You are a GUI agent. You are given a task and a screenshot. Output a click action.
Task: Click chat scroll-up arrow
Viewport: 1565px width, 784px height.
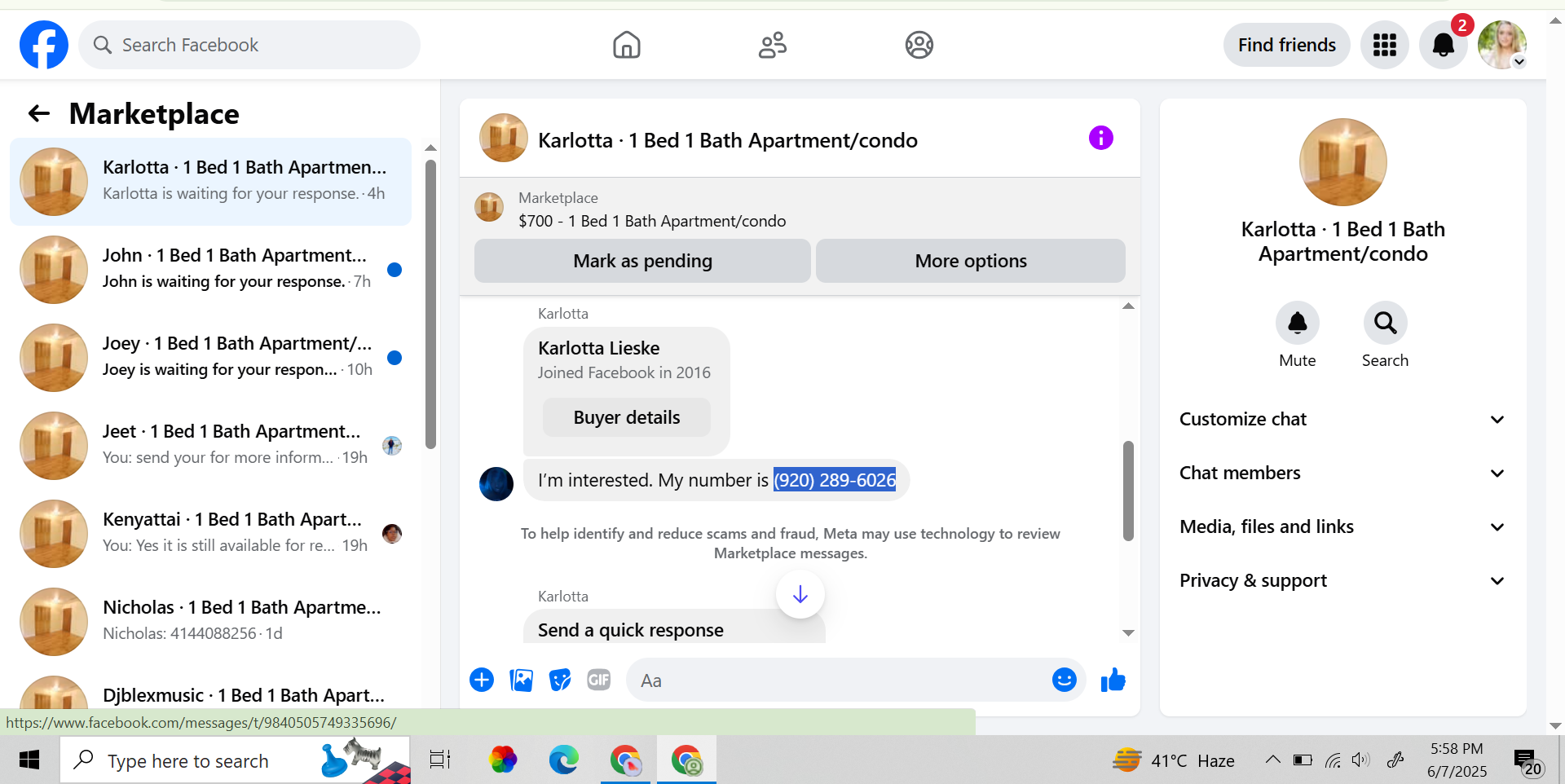click(1128, 306)
